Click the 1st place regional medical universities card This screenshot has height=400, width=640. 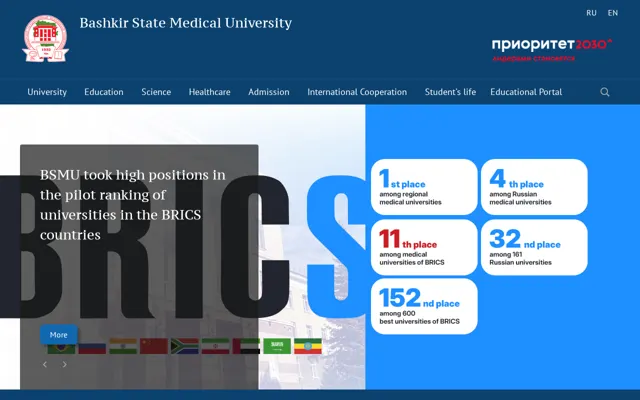[x=424, y=187]
